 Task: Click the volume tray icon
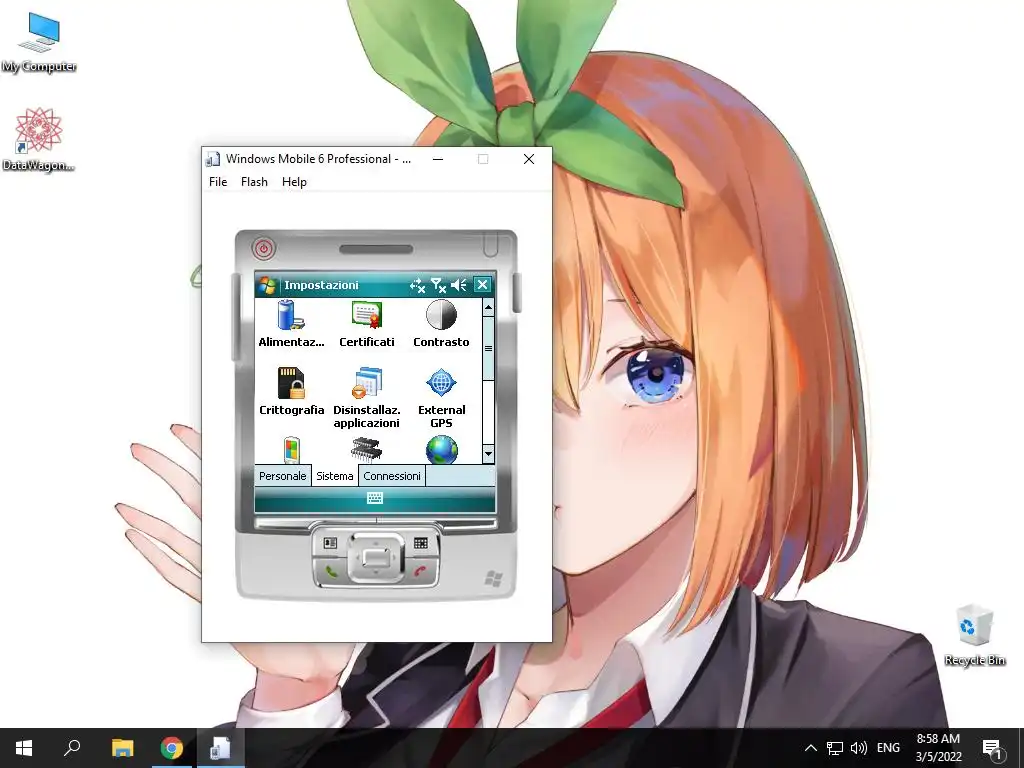(859, 748)
